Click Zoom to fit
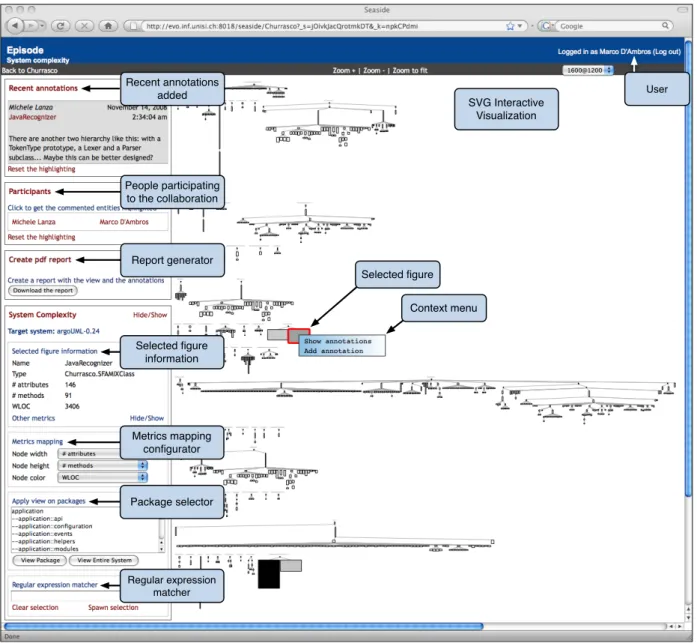This screenshot has width=697, height=643. [x=409, y=70]
